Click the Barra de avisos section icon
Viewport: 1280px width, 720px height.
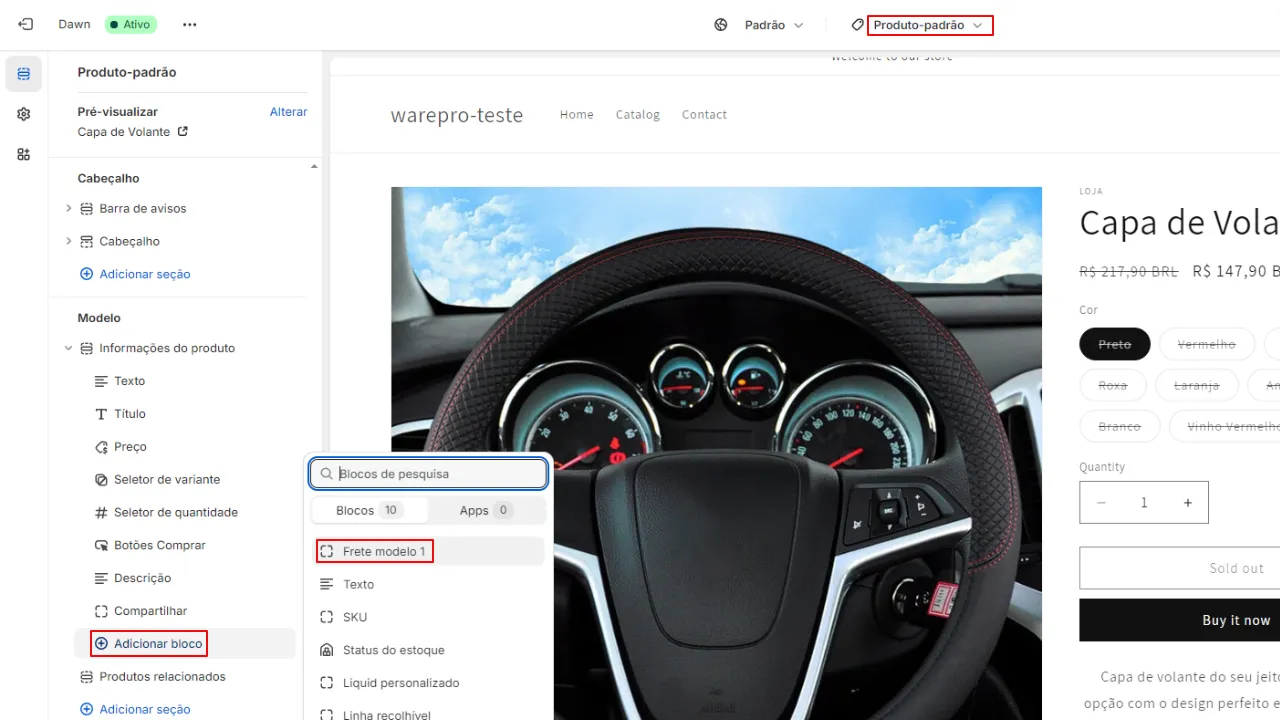point(86,208)
